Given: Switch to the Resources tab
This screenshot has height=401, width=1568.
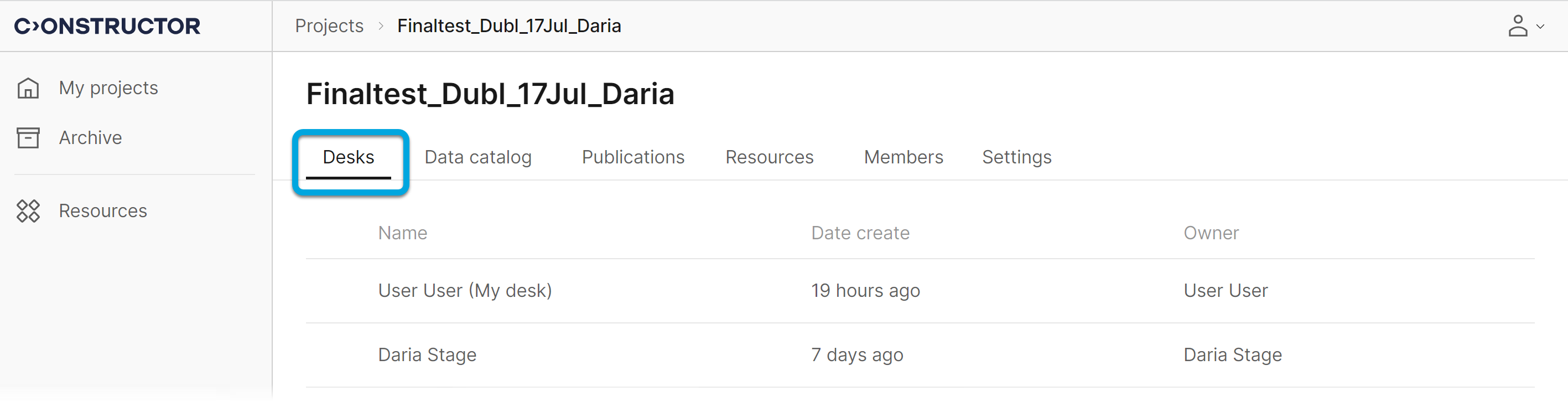Looking at the screenshot, I should tap(769, 157).
